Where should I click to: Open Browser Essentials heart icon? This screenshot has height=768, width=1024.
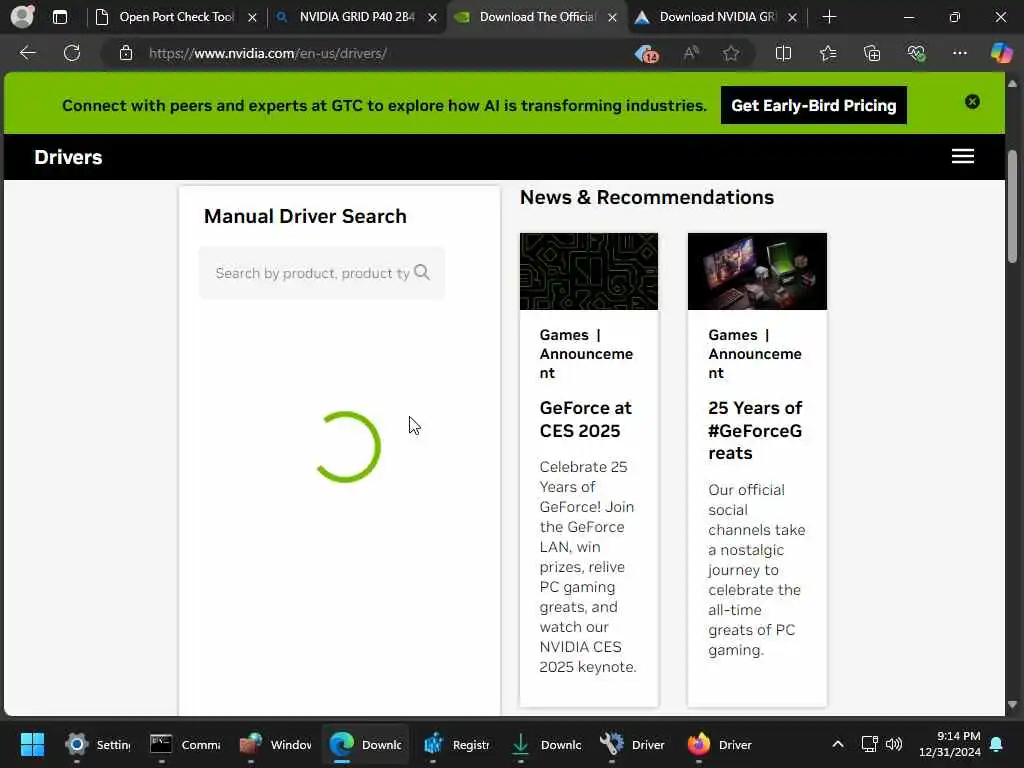click(916, 53)
